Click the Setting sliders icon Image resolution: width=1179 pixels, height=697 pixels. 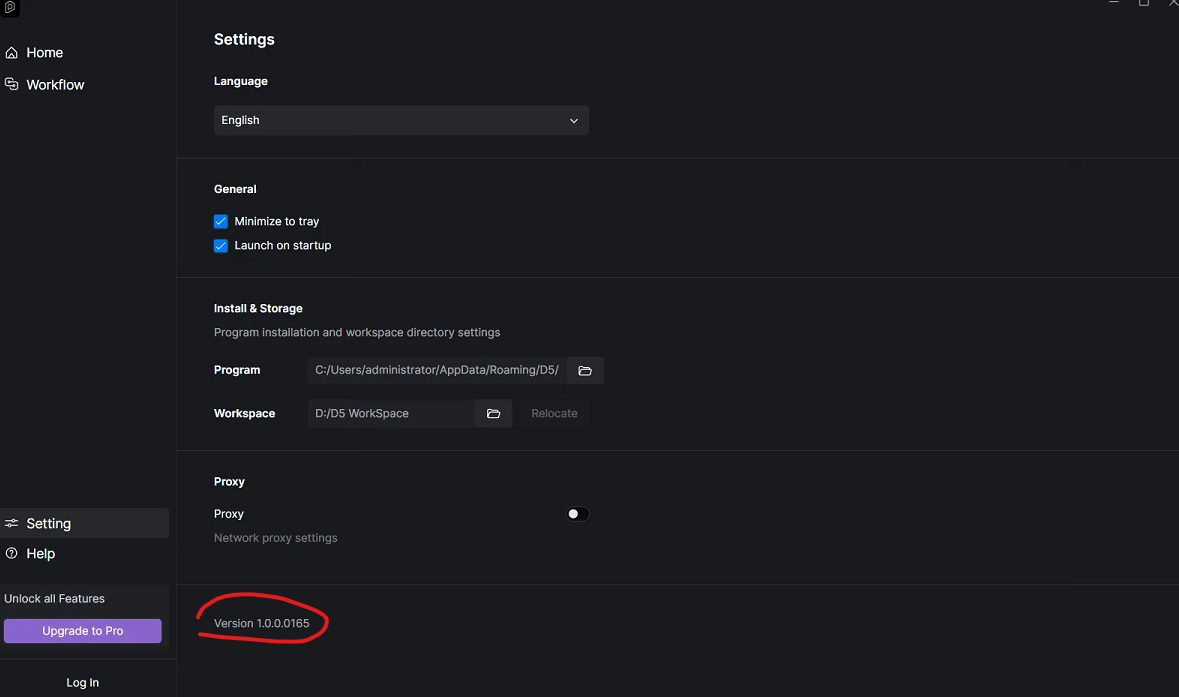pyautogui.click(x=11, y=523)
